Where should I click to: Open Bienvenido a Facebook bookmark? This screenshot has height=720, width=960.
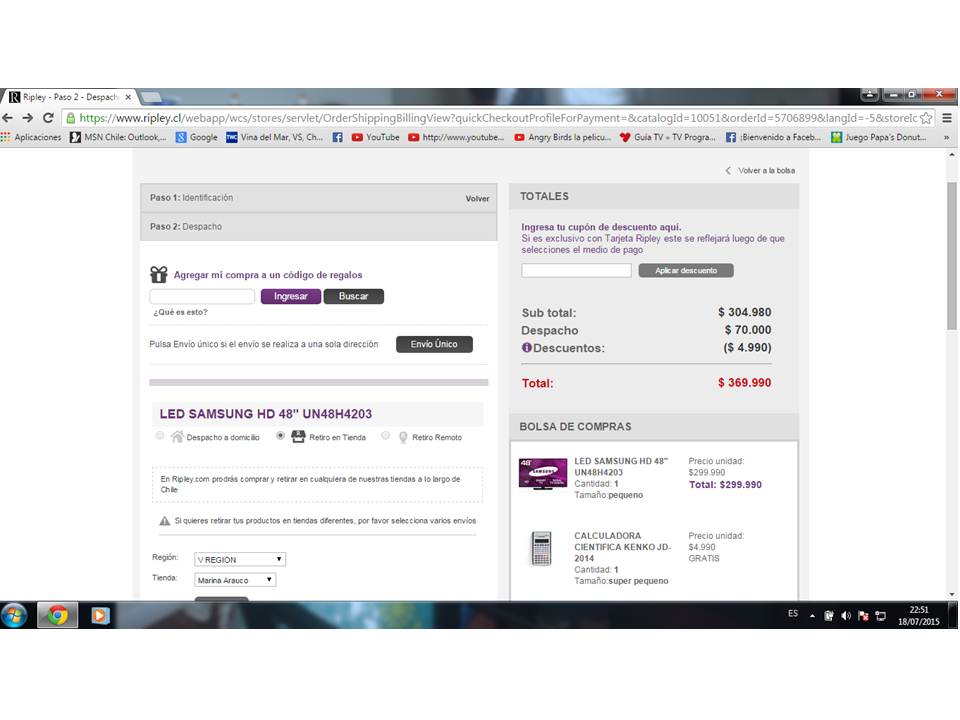tap(773, 137)
